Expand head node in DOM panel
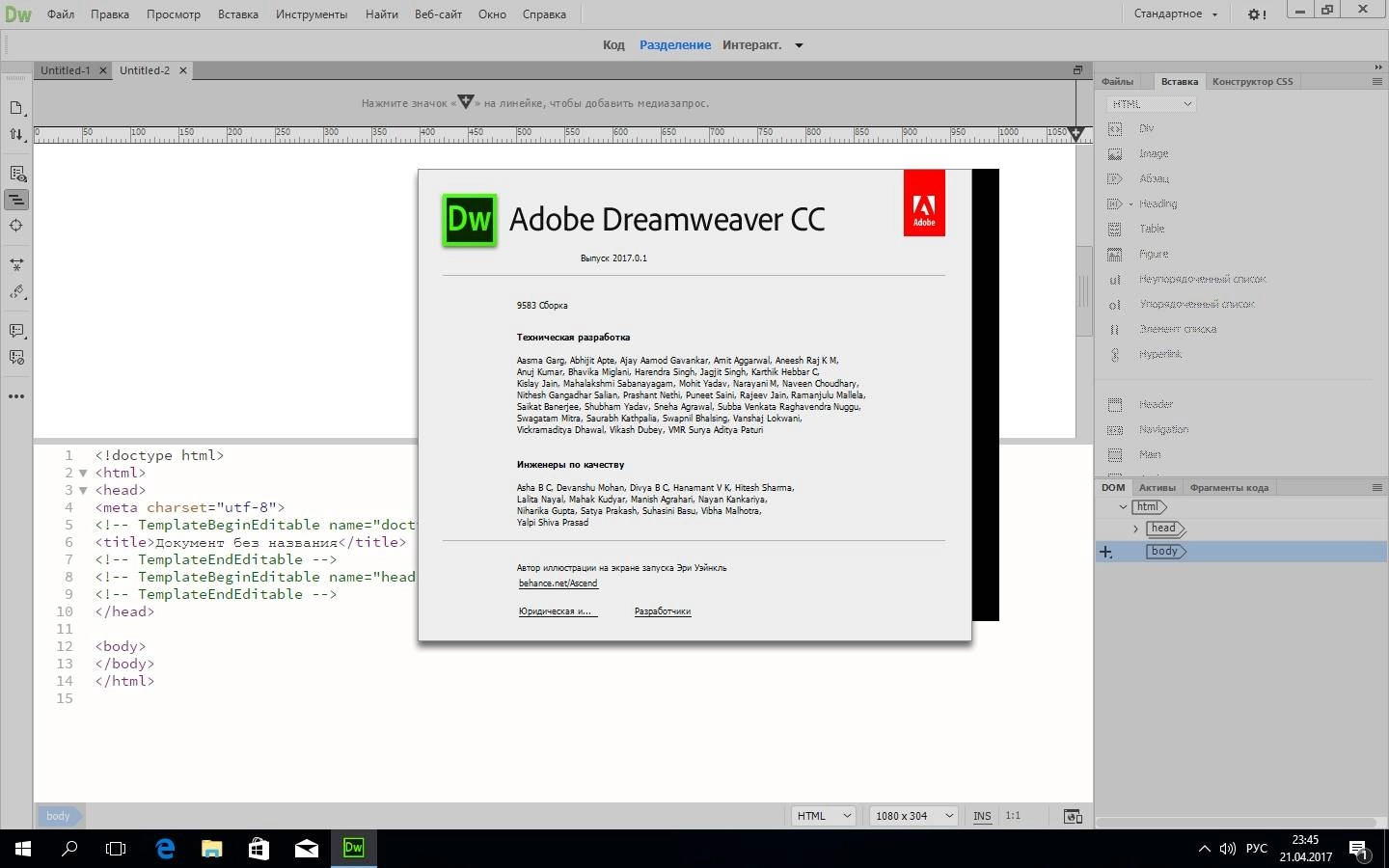1389x868 pixels. (x=1135, y=529)
